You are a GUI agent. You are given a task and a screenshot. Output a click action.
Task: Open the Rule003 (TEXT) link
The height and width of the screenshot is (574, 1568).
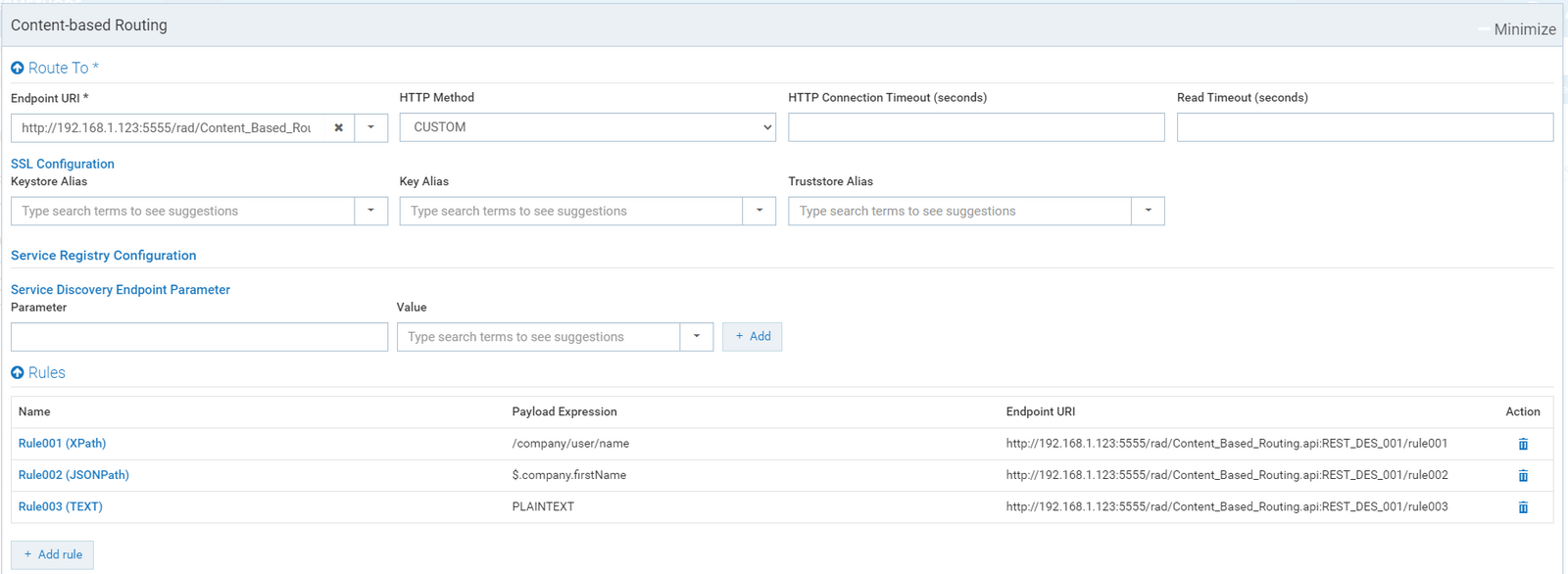(x=60, y=506)
